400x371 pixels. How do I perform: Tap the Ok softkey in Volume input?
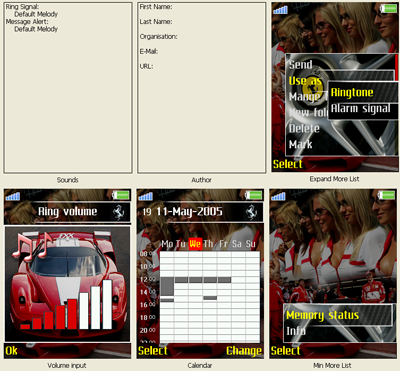coord(11,351)
